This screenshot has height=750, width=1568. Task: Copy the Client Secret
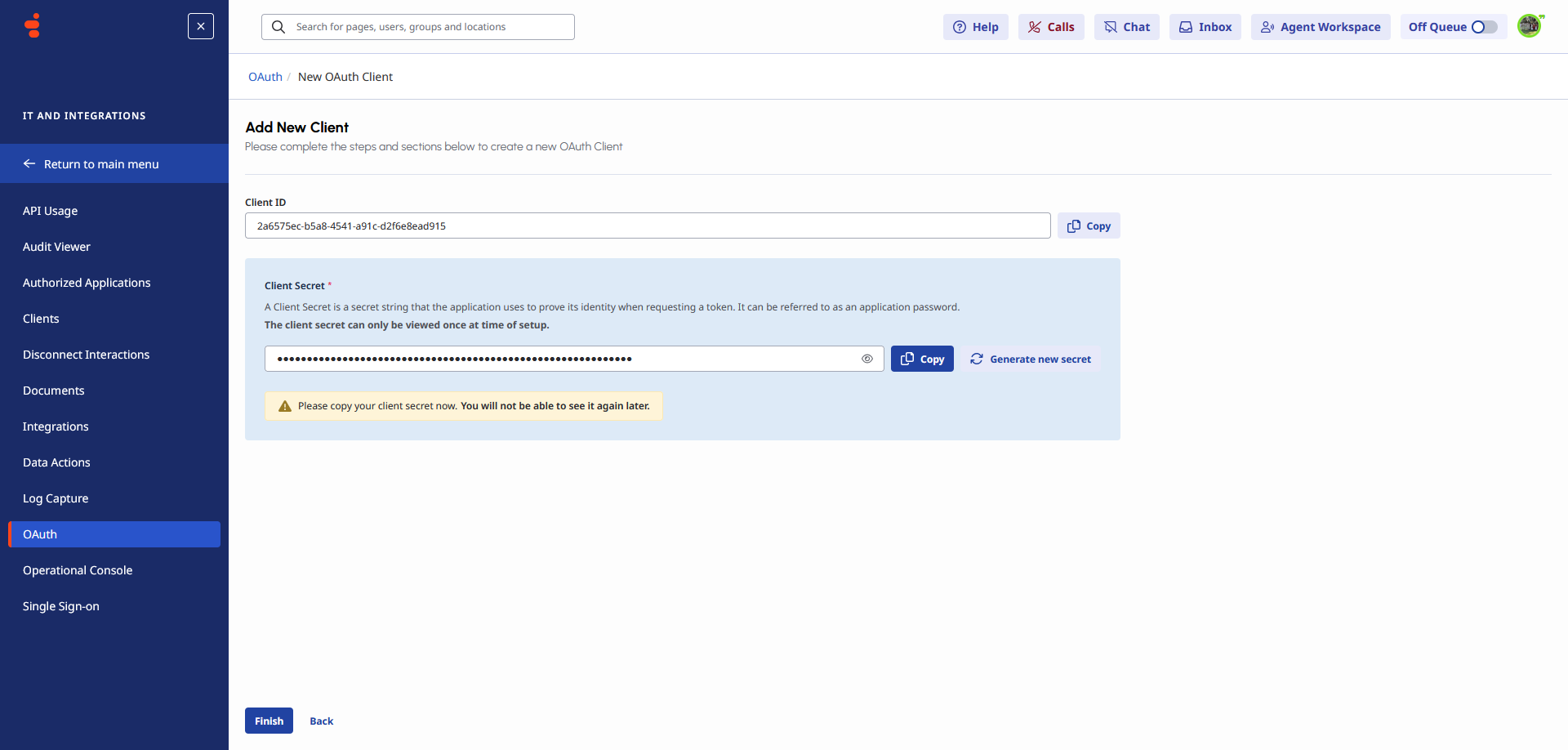[x=921, y=359]
